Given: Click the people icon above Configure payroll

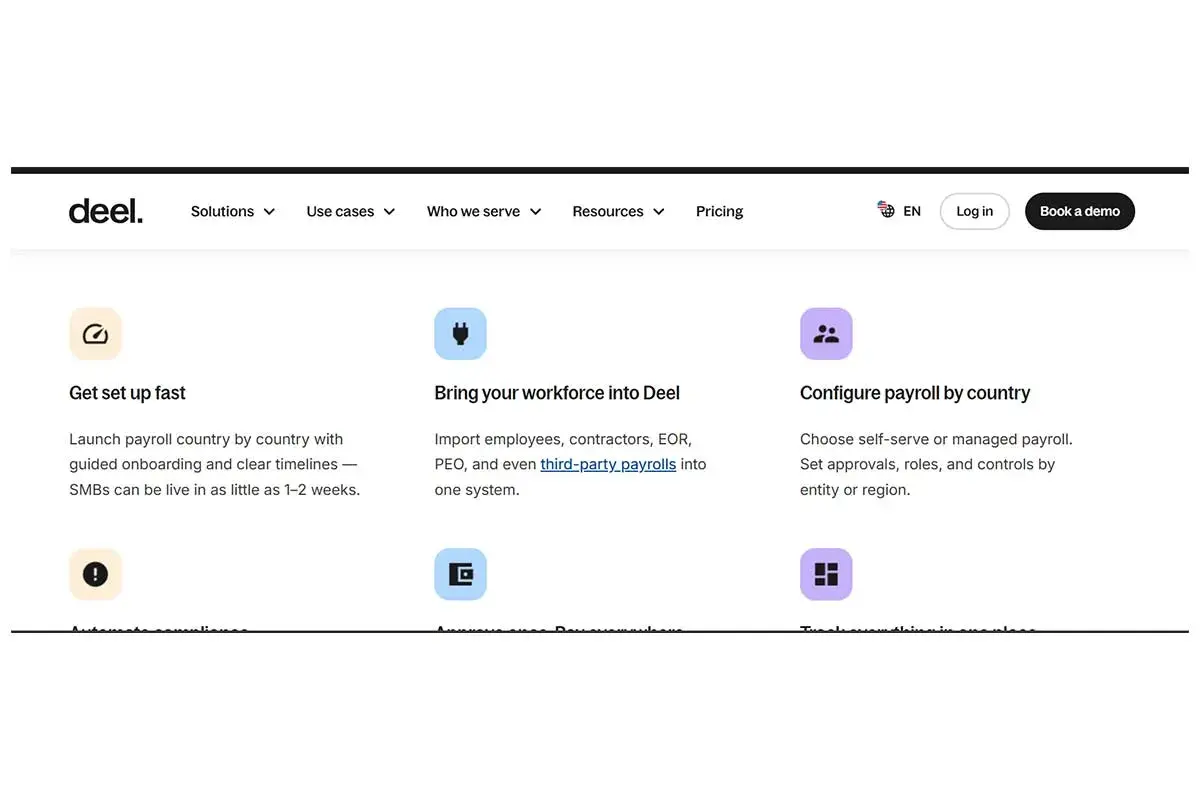Looking at the screenshot, I should [826, 334].
